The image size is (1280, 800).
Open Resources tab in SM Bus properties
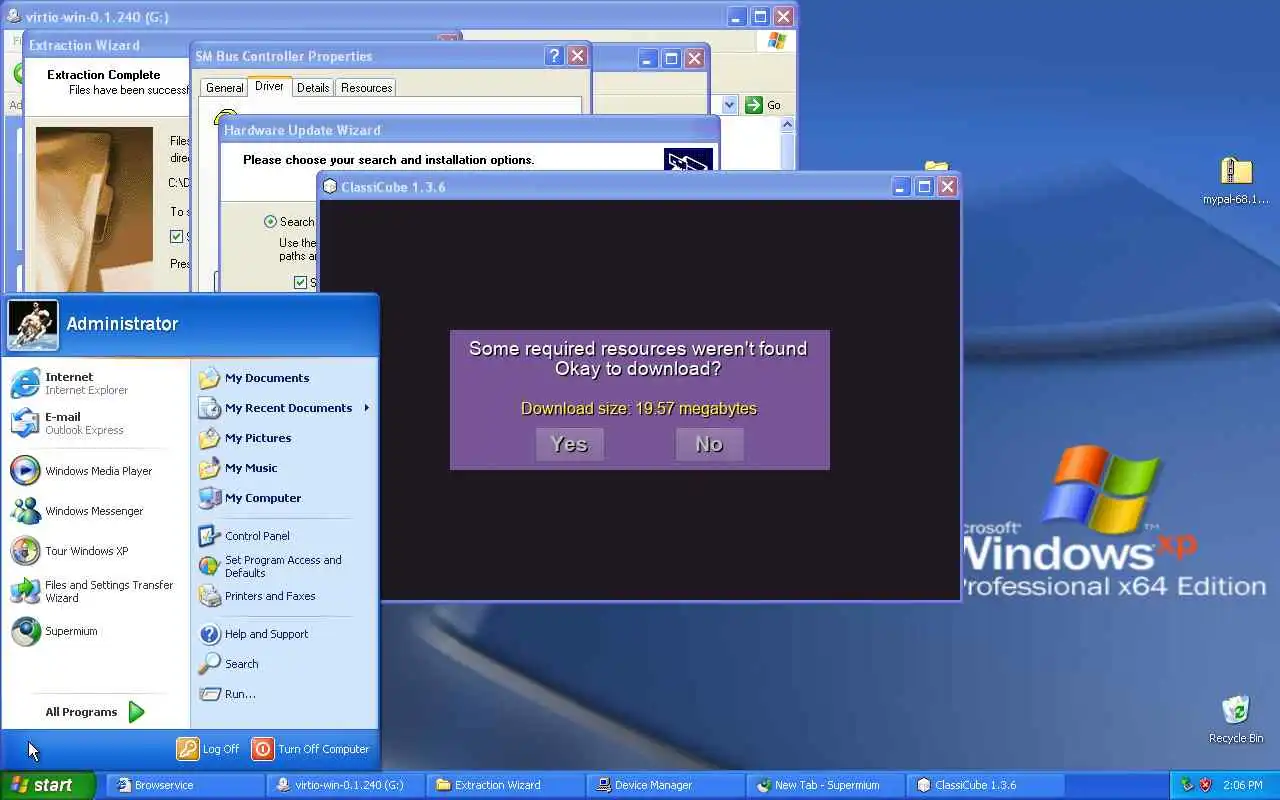pyautogui.click(x=366, y=88)
